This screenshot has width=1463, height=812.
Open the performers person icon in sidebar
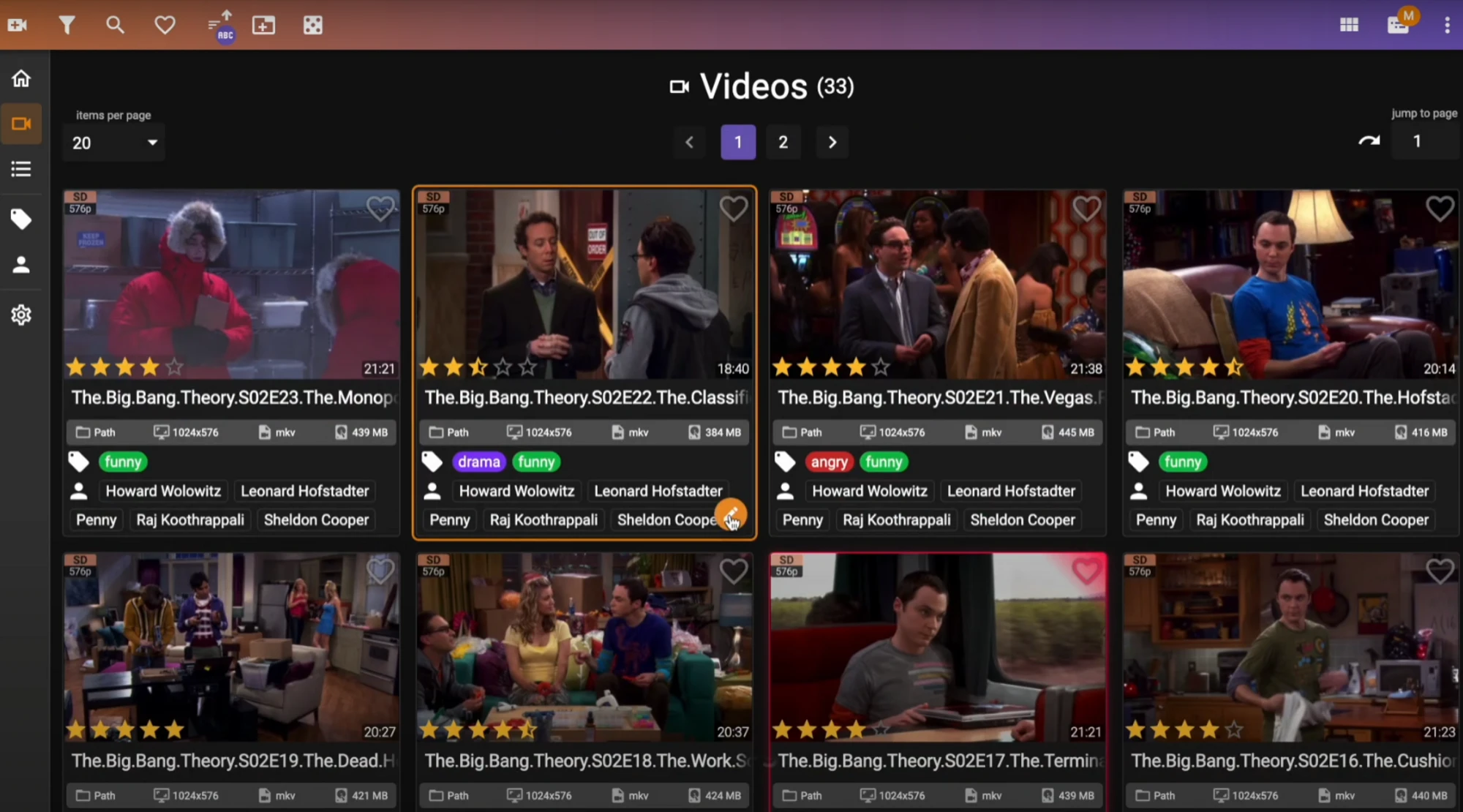click(21, 265)
